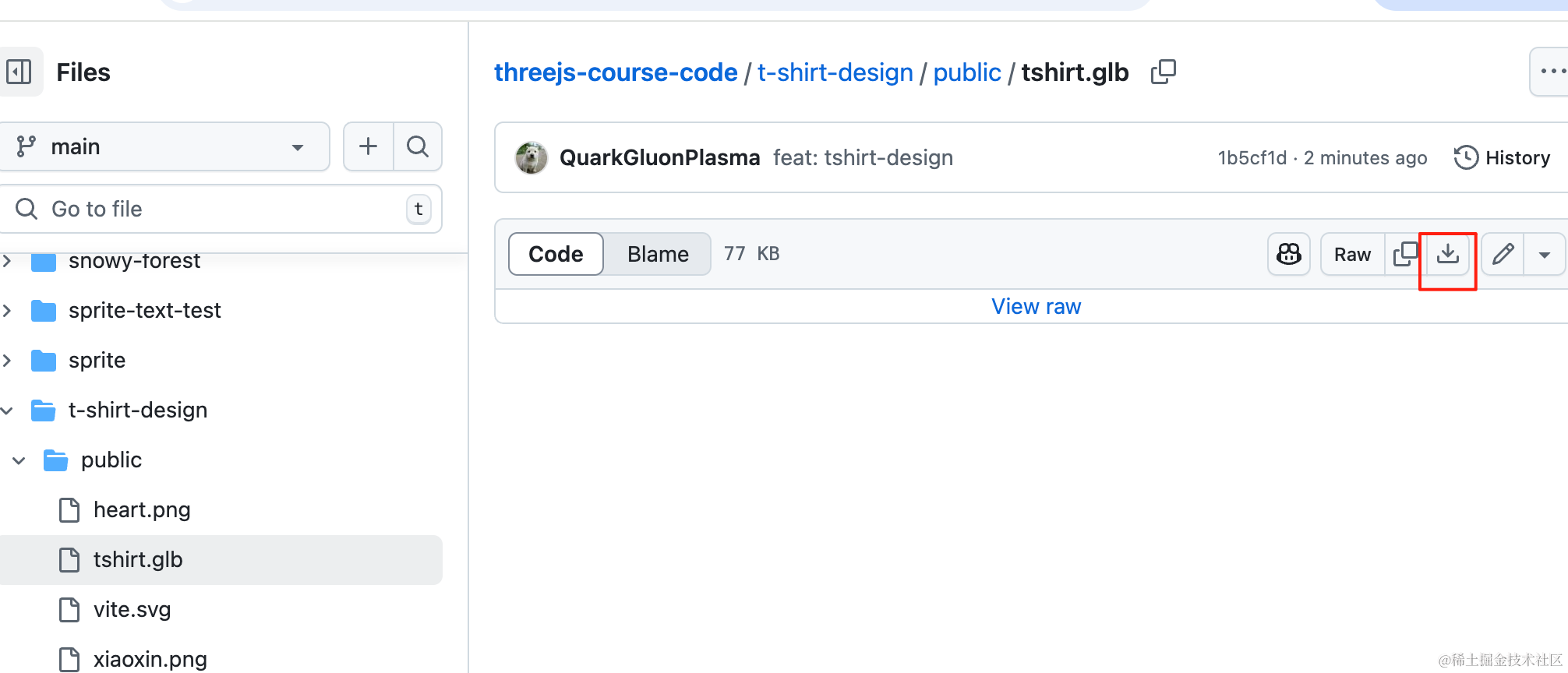Open the three-dots more options menu

(x=1551, y=72)
